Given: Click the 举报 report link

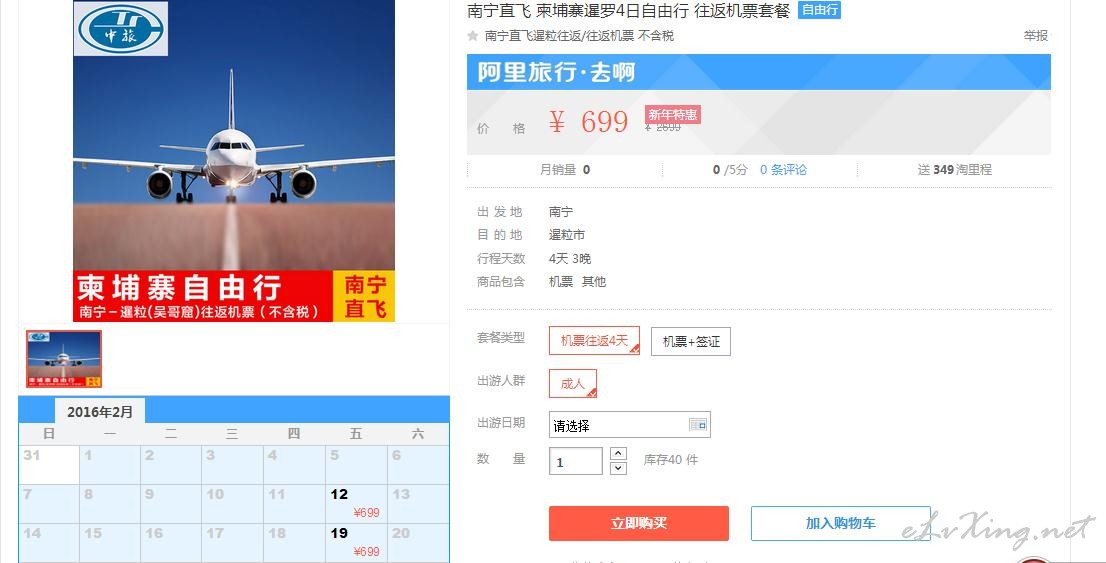Looking at the screenshot, I should click(1035, 35).
